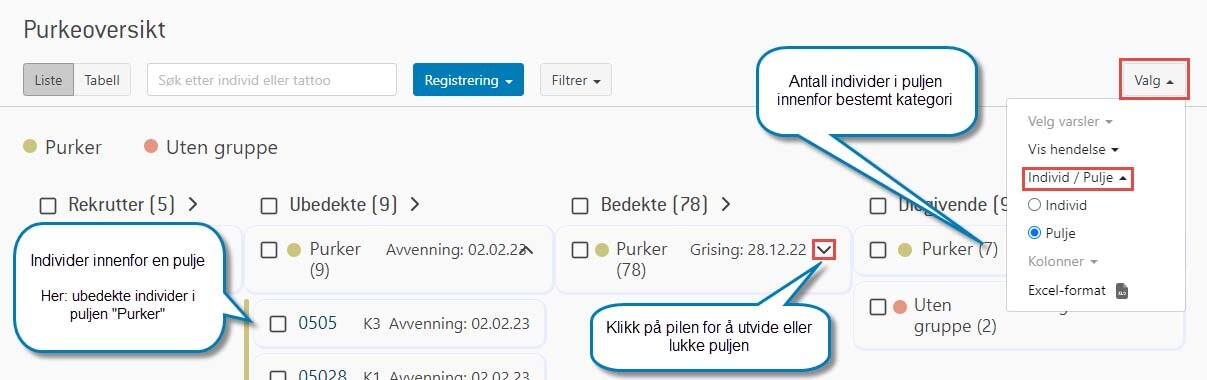Open the Filtrer dropdown
Viewport: 1207px width, 380px height.
576,80
